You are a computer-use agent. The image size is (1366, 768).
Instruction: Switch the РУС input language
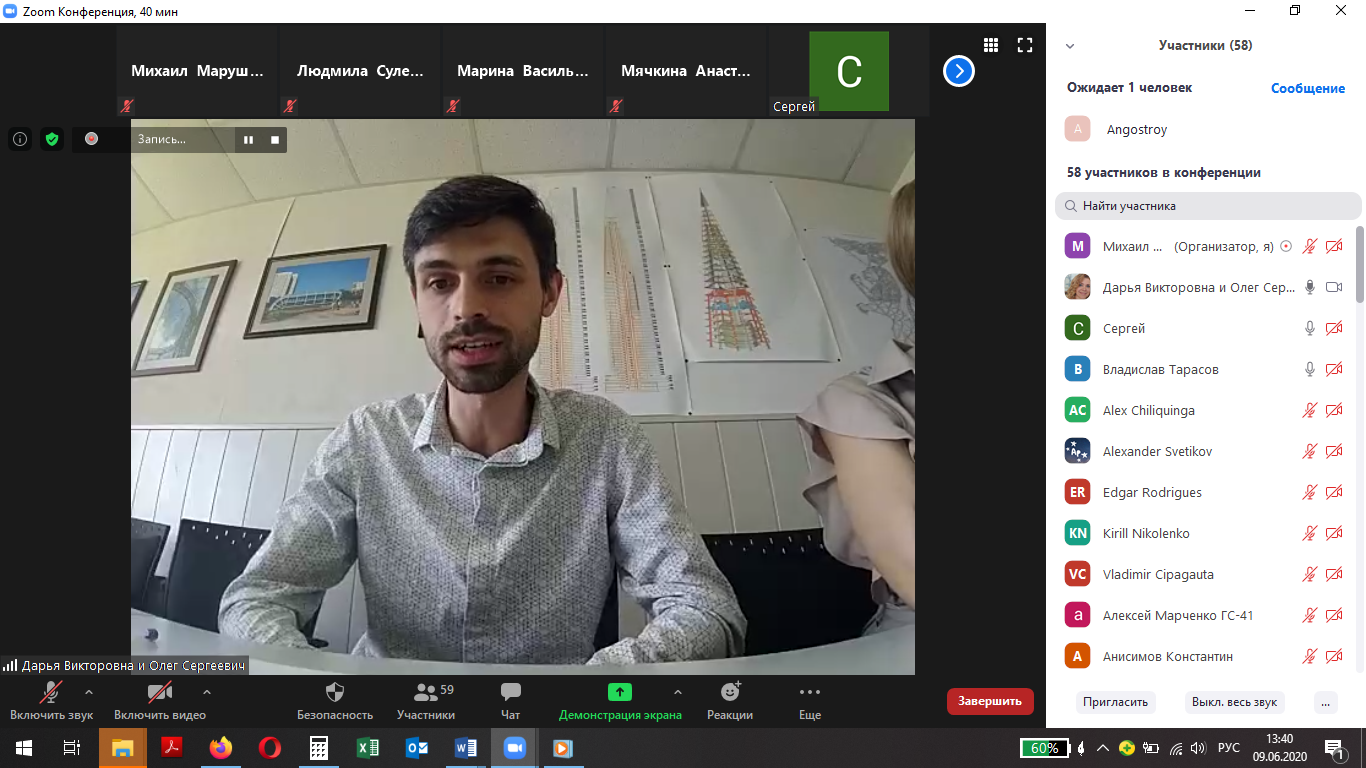[x=1229, y=748]
